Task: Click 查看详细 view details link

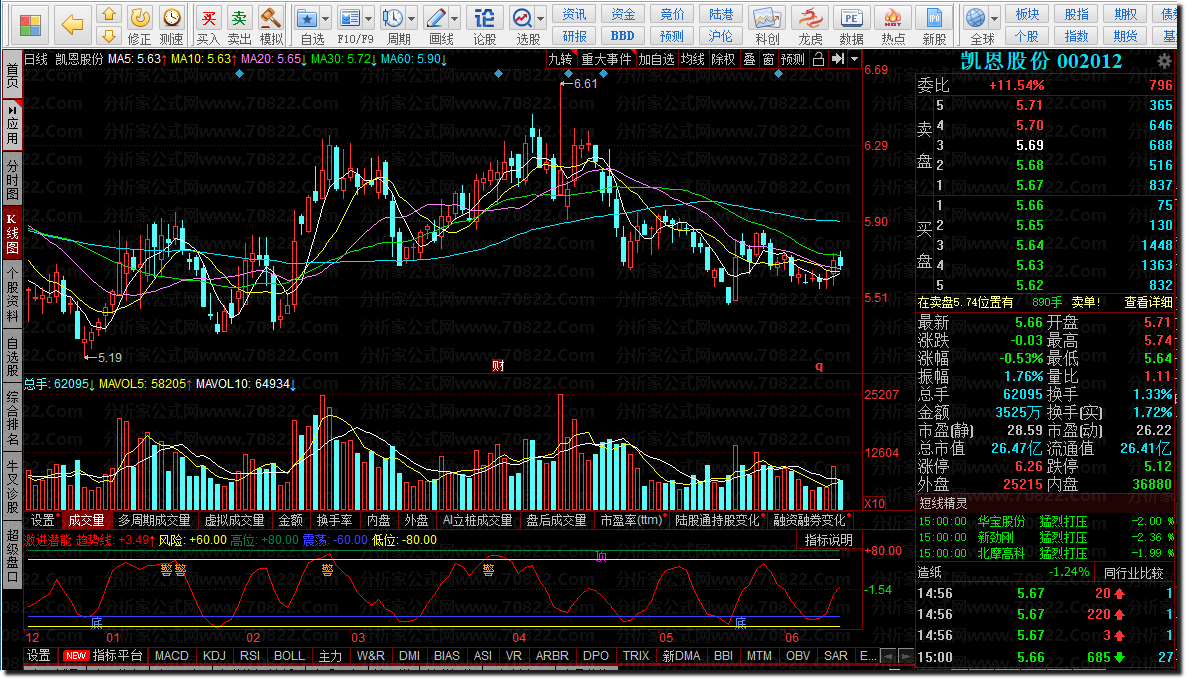Action: pos(1148,303)
